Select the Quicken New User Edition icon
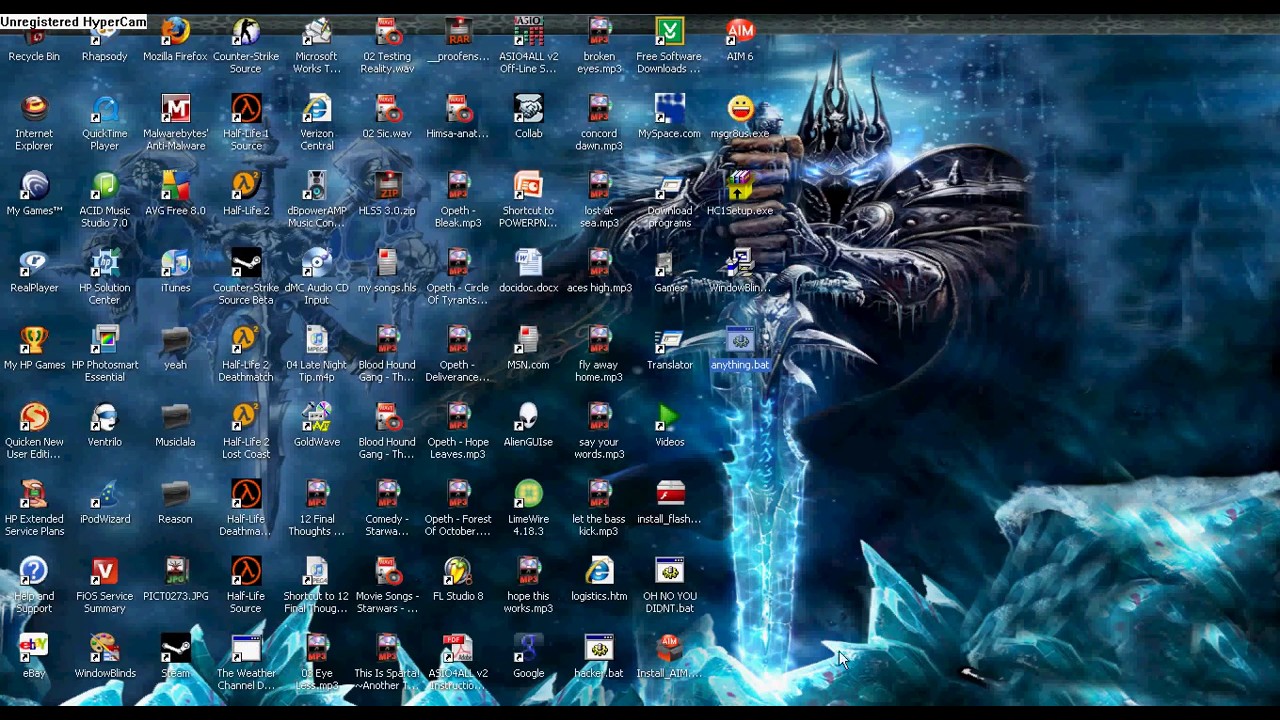Viewport: 1280px width, 720px height. point(34,430)
